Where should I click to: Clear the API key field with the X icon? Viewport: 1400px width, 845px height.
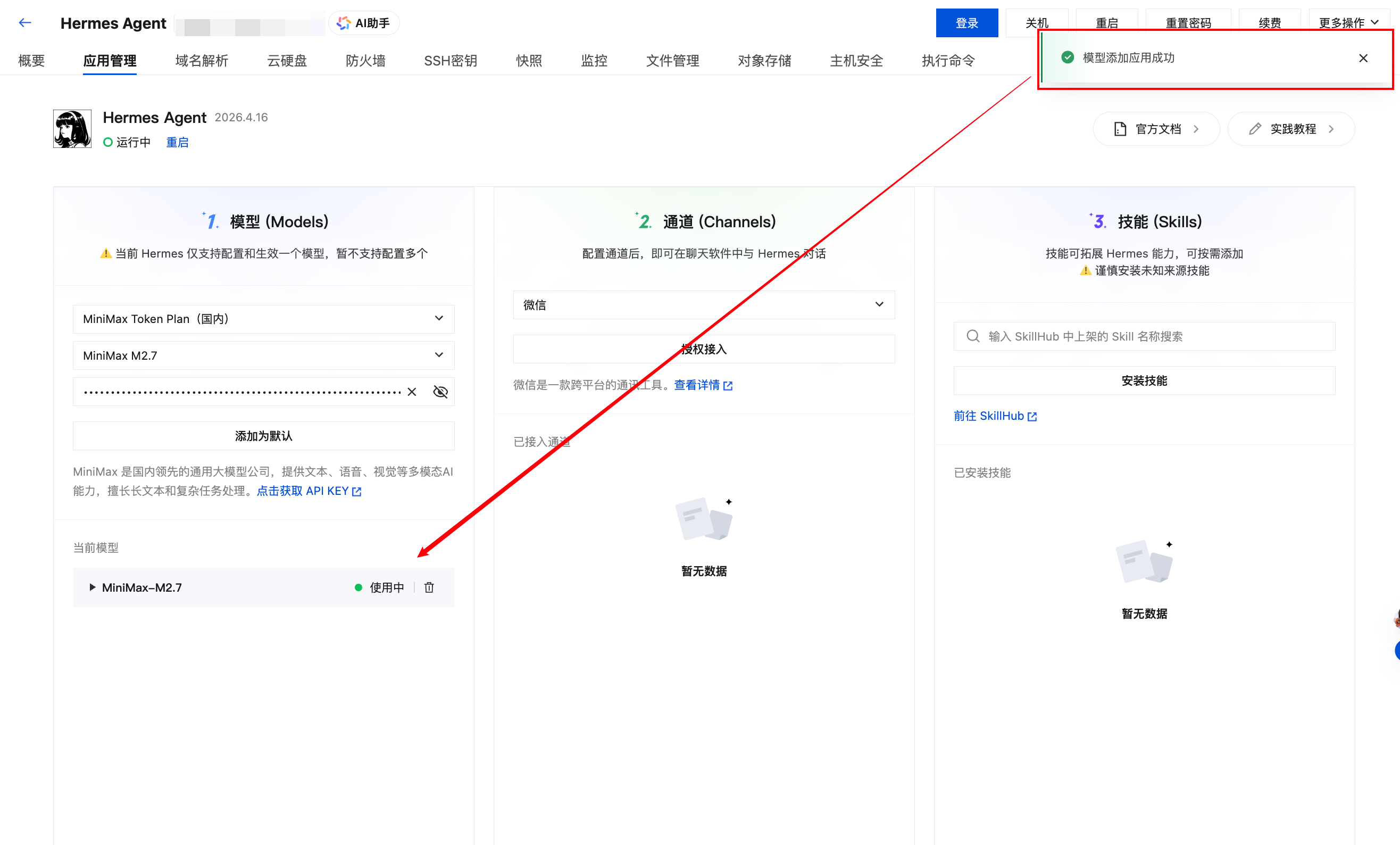(x=412, y=392)
